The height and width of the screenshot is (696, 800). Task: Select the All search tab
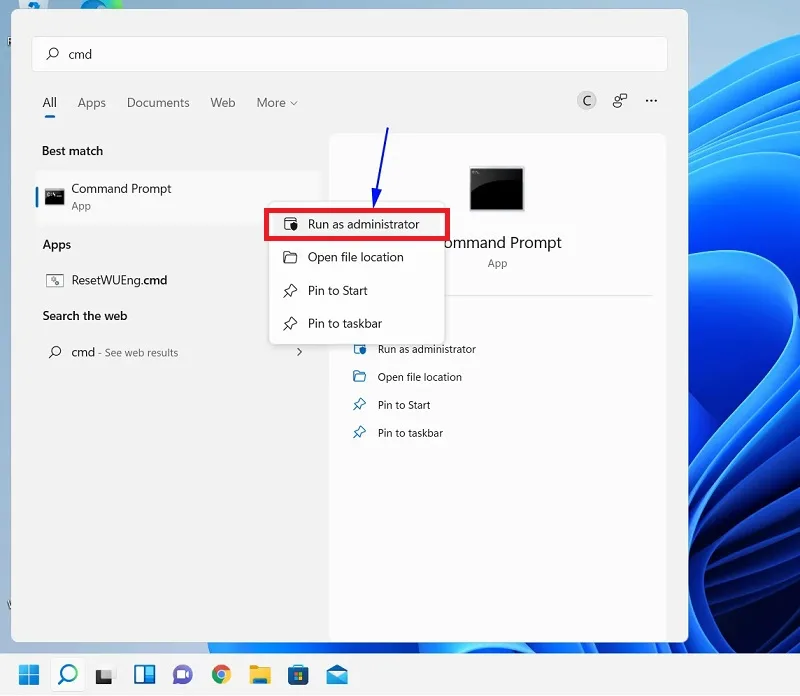[49, 103]
